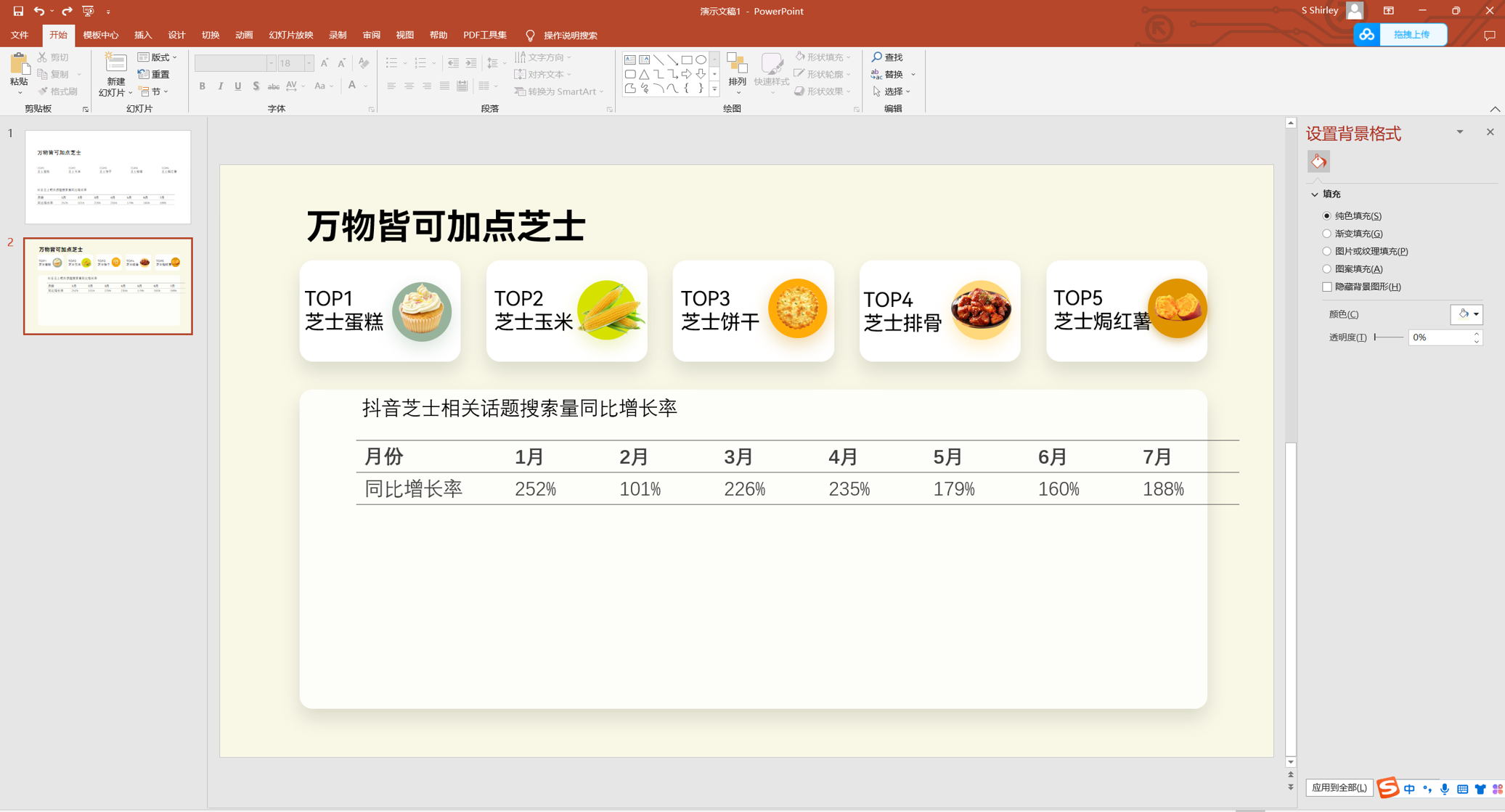1505x812 pixels.
Task: Click the Save icon in title bar
Action: [x=18, y=11]
